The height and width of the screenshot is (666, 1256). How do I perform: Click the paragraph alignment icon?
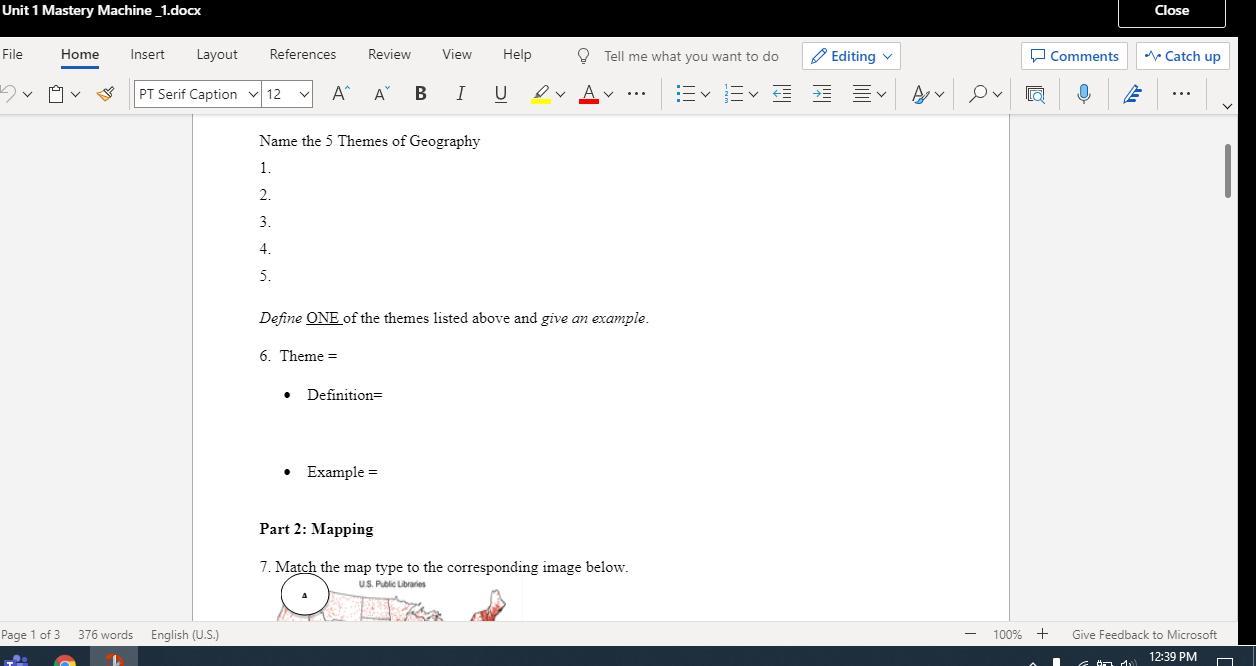862,94
